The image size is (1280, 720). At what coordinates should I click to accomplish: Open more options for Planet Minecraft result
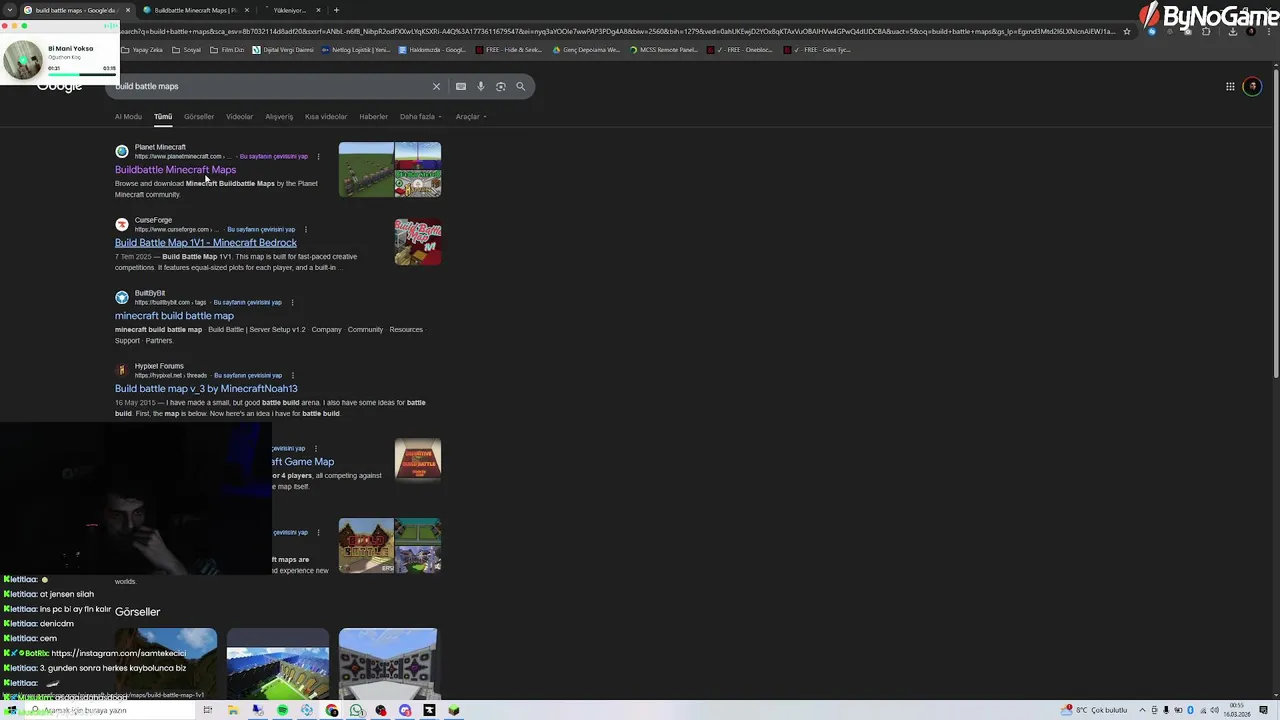[318, 156]
